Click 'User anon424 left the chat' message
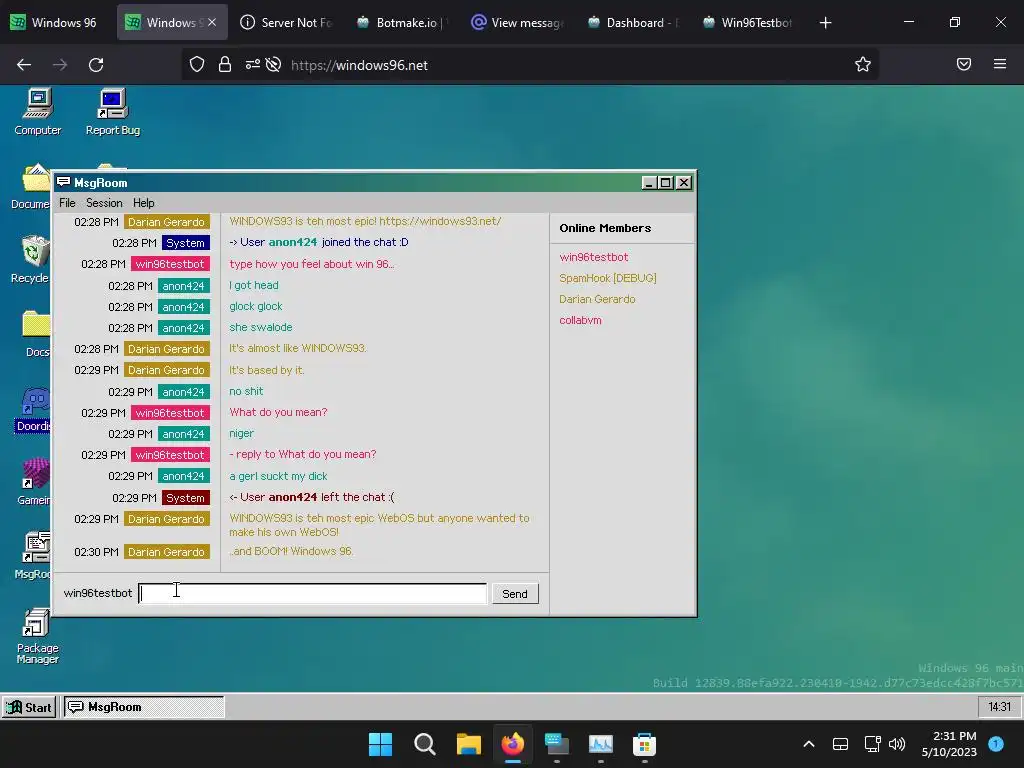Image resolution: width=1024 pixels, height=768 pixels. pos(312,497)
